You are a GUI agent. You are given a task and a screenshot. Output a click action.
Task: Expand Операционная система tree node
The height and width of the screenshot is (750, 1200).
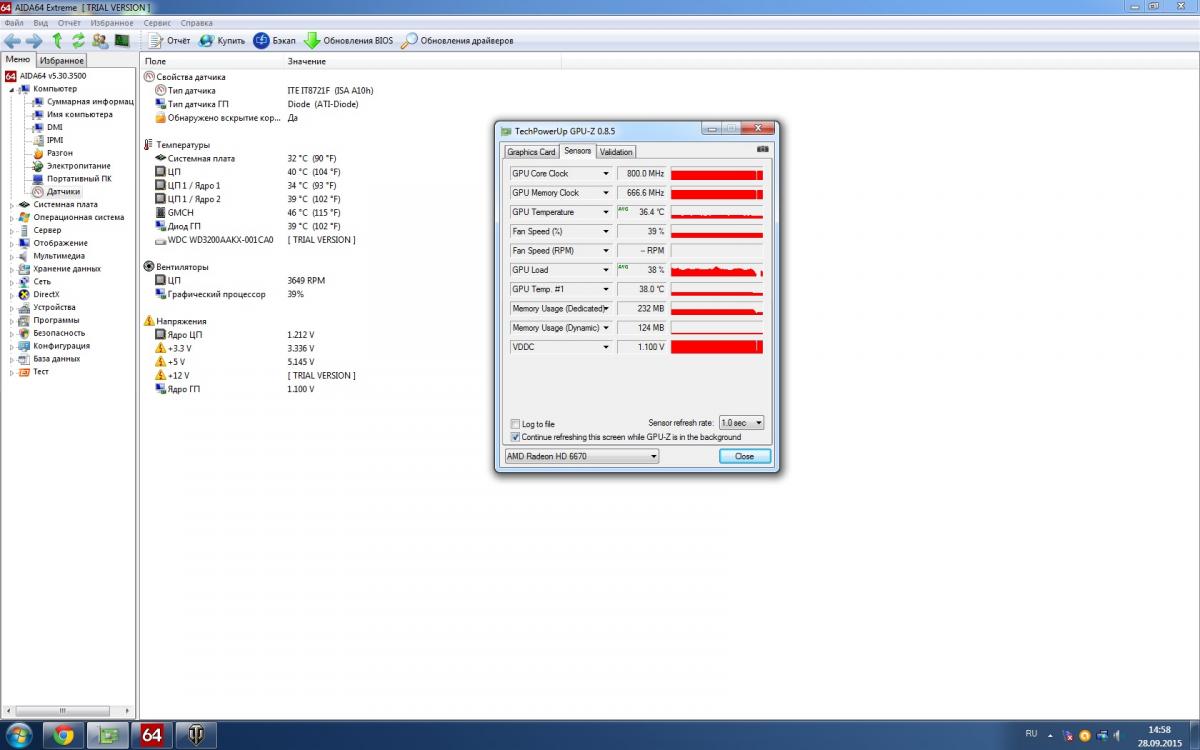[12, 217]
